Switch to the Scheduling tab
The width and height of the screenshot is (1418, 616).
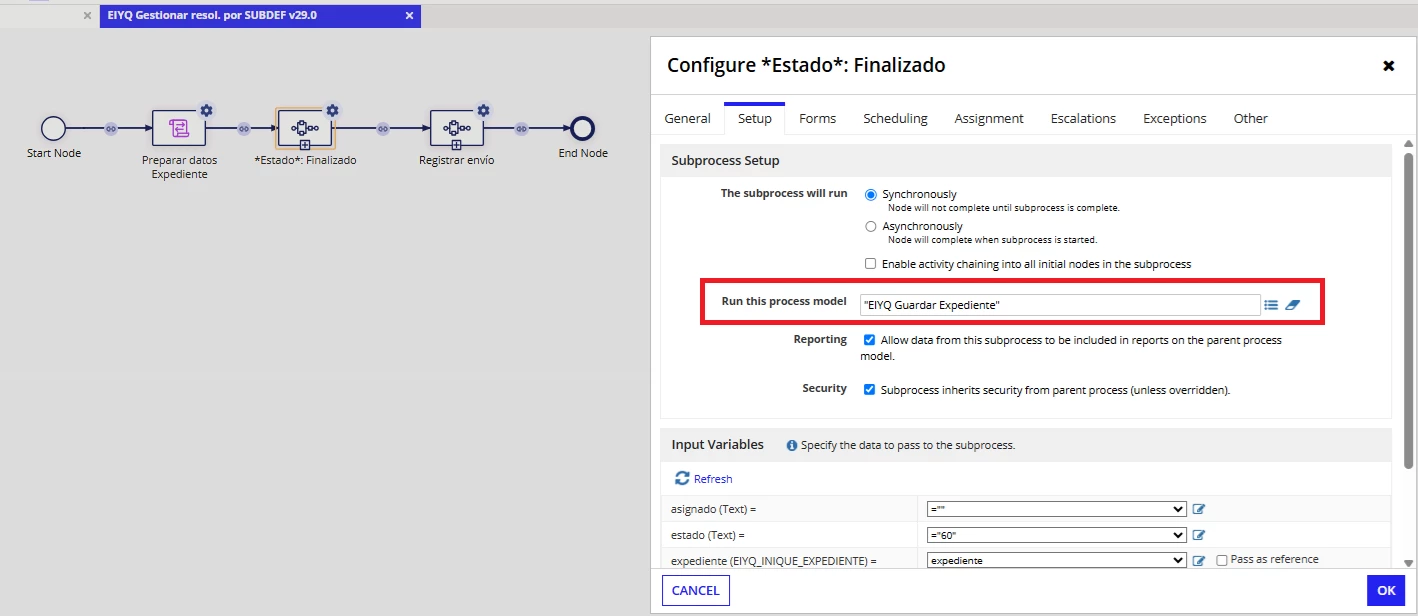pos(895,118)
